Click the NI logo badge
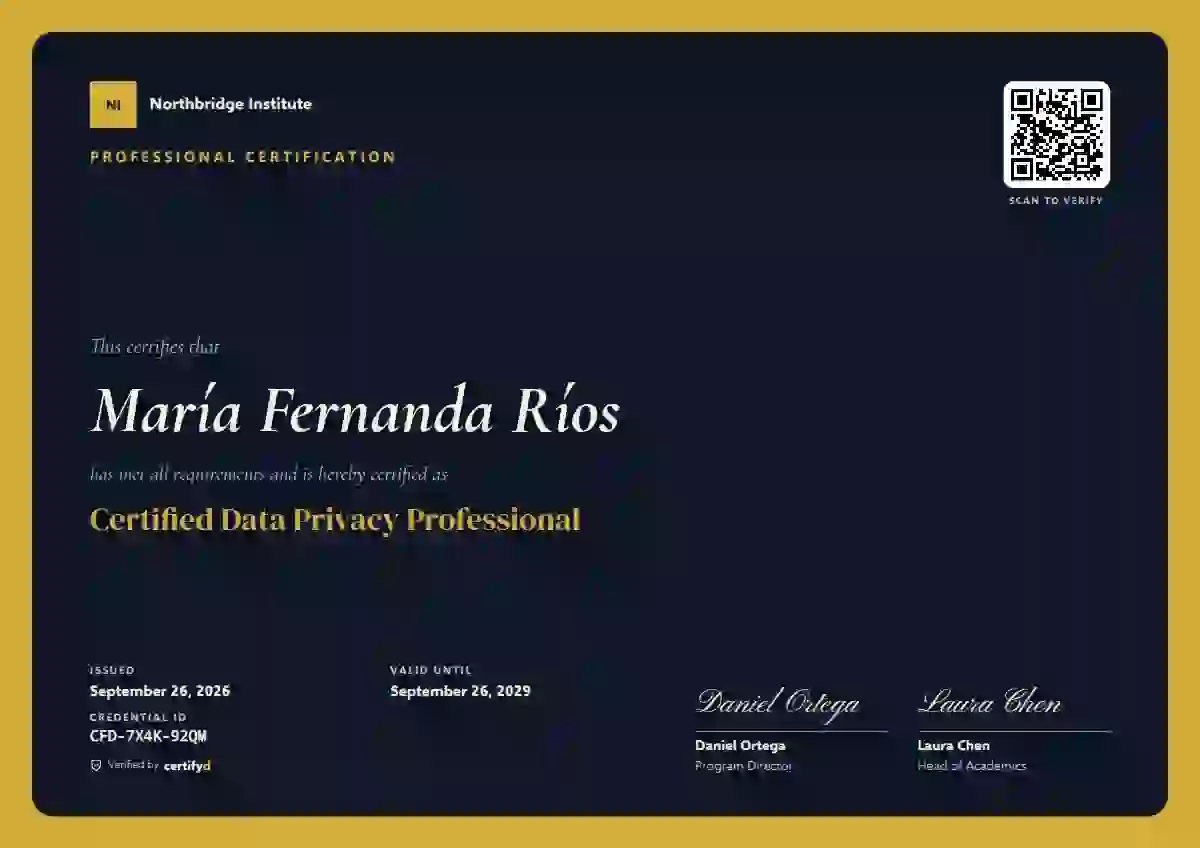1200x848 pixels. pyautogui.click(x=113, y=104)
